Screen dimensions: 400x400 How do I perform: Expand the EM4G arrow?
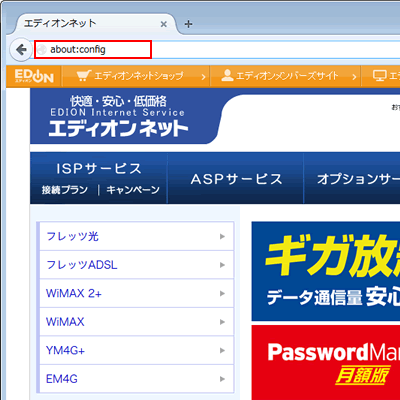222,379
